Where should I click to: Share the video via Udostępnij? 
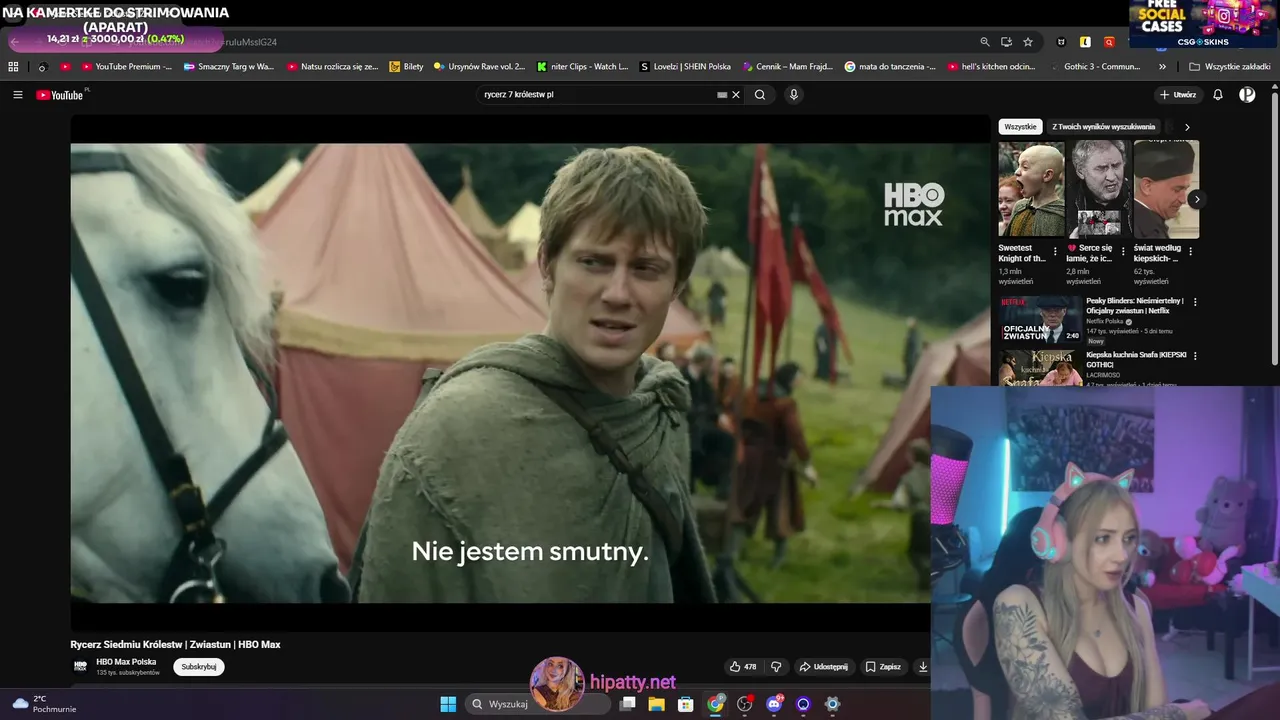(x=823, y=667)
